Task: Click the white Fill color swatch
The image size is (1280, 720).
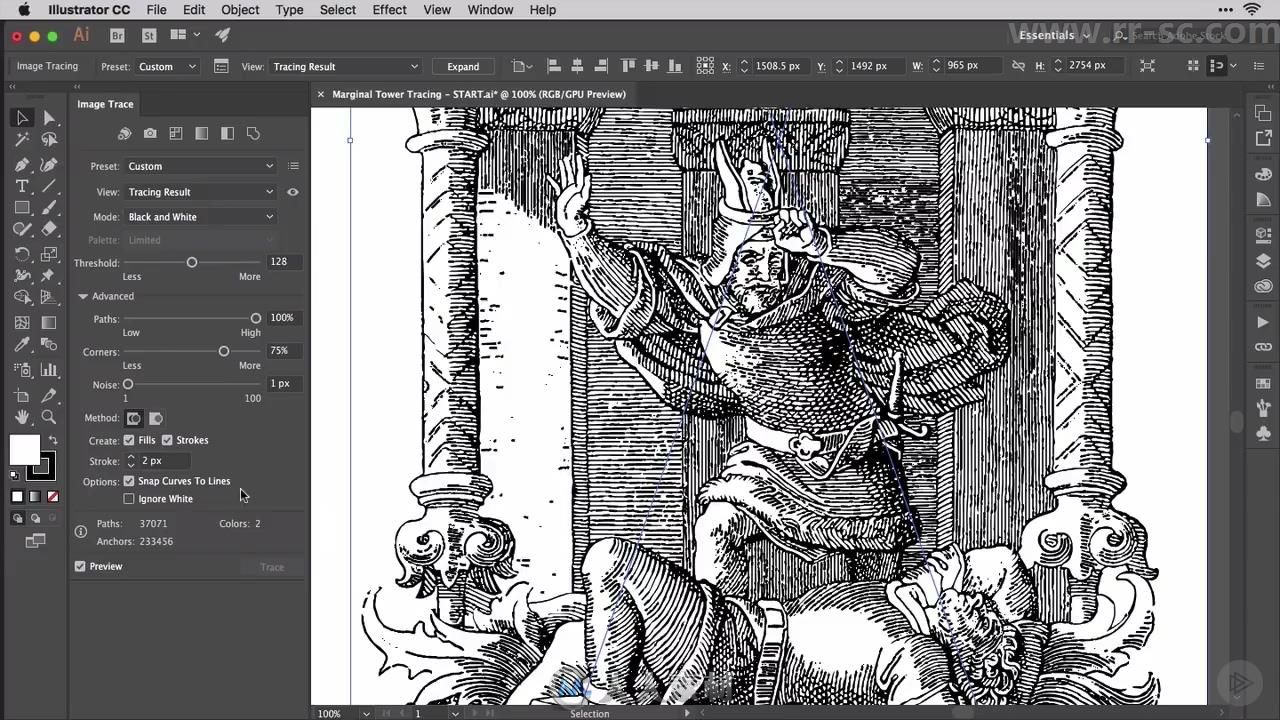Action: [24, 450]
